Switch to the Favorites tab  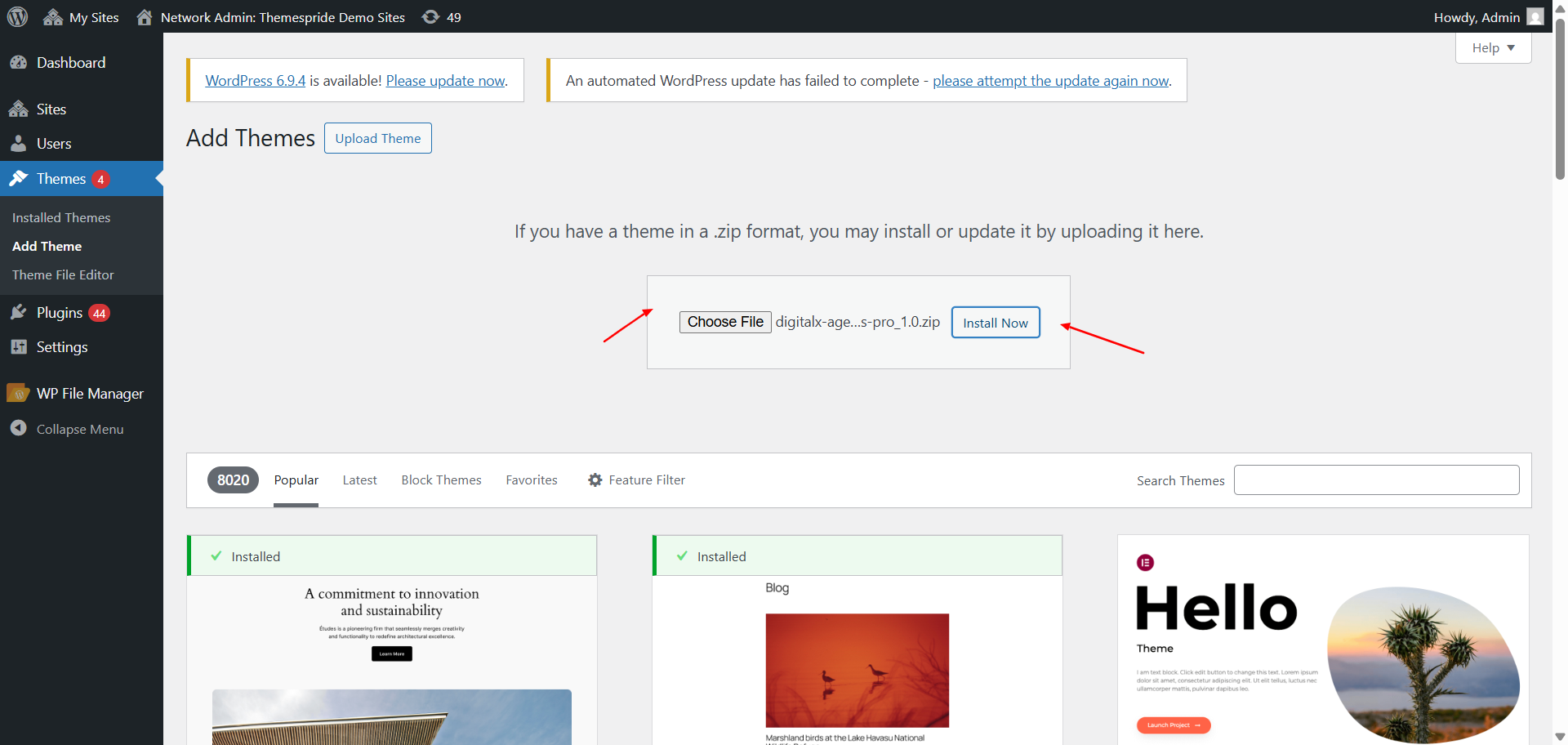point(532,480)
